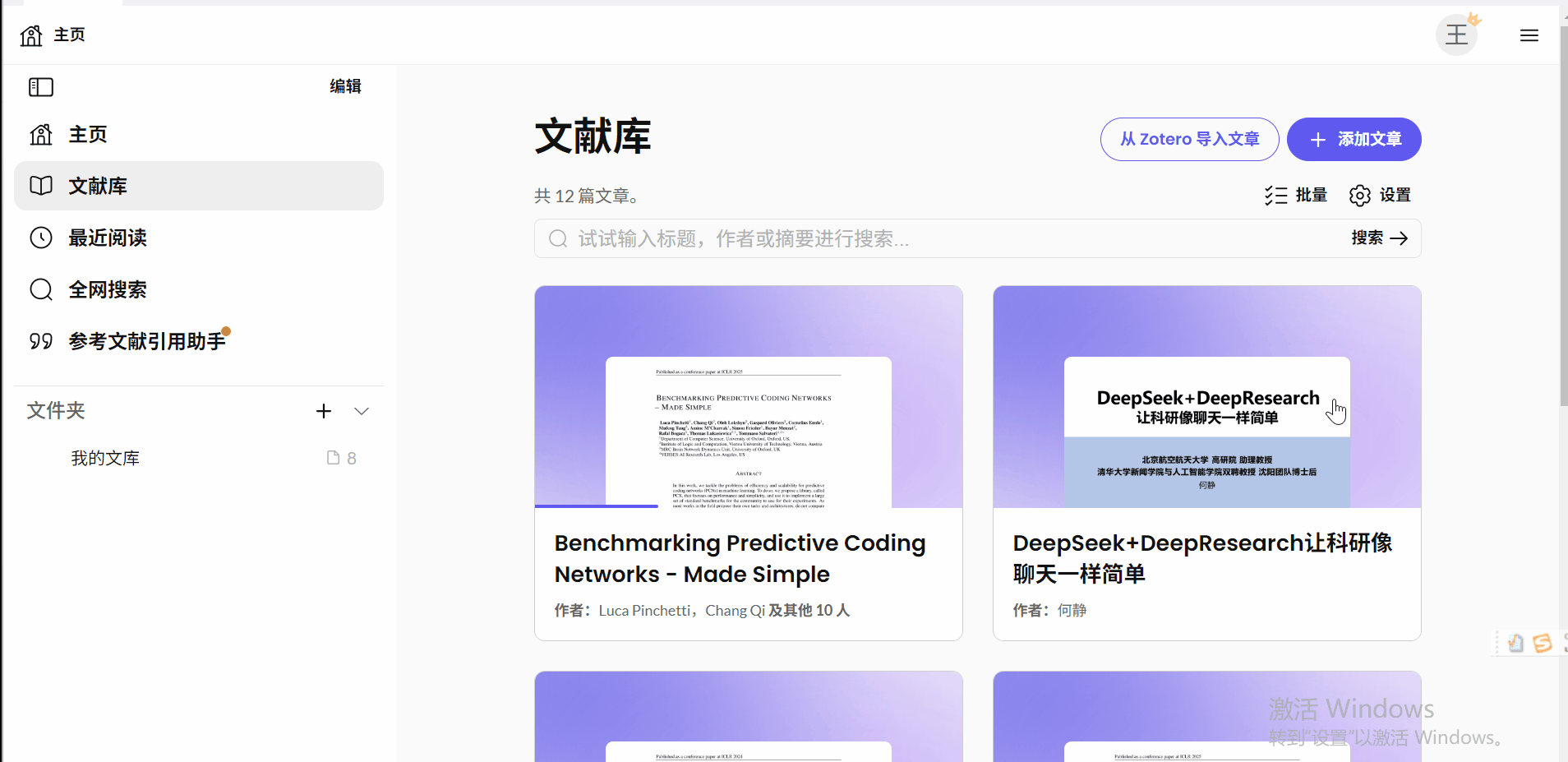Open 最近阅读 via the clock icon
This screenshot has width=1568, height=762.
pos(40,238)
